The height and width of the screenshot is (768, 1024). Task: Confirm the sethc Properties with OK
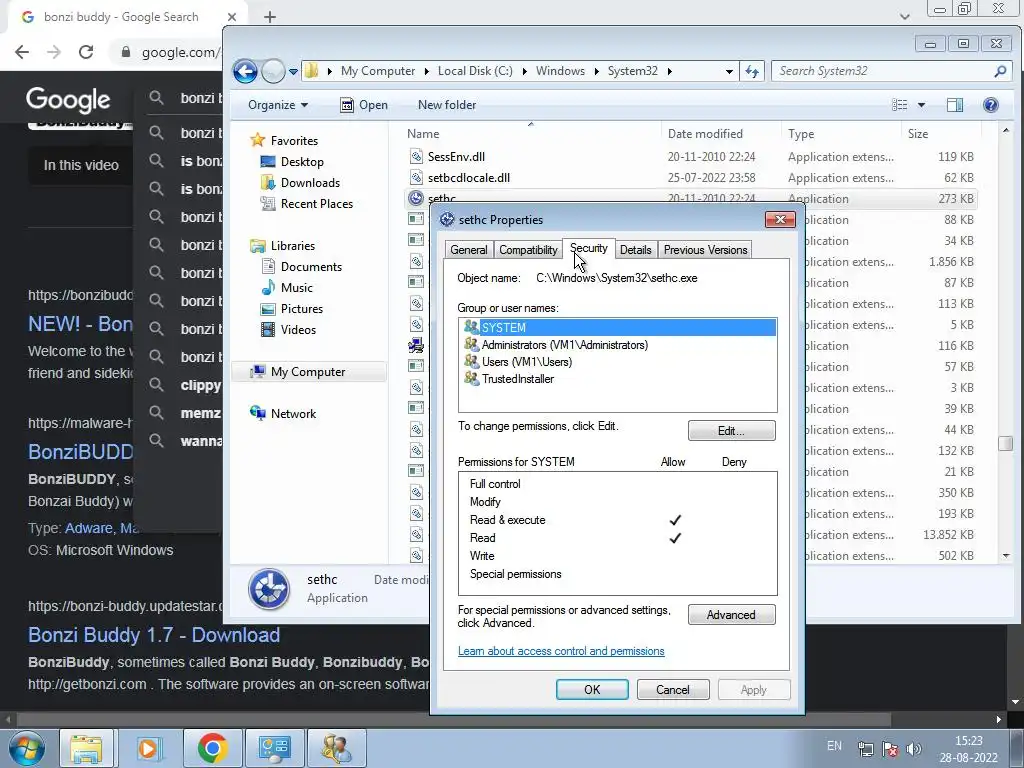point(592,690)
